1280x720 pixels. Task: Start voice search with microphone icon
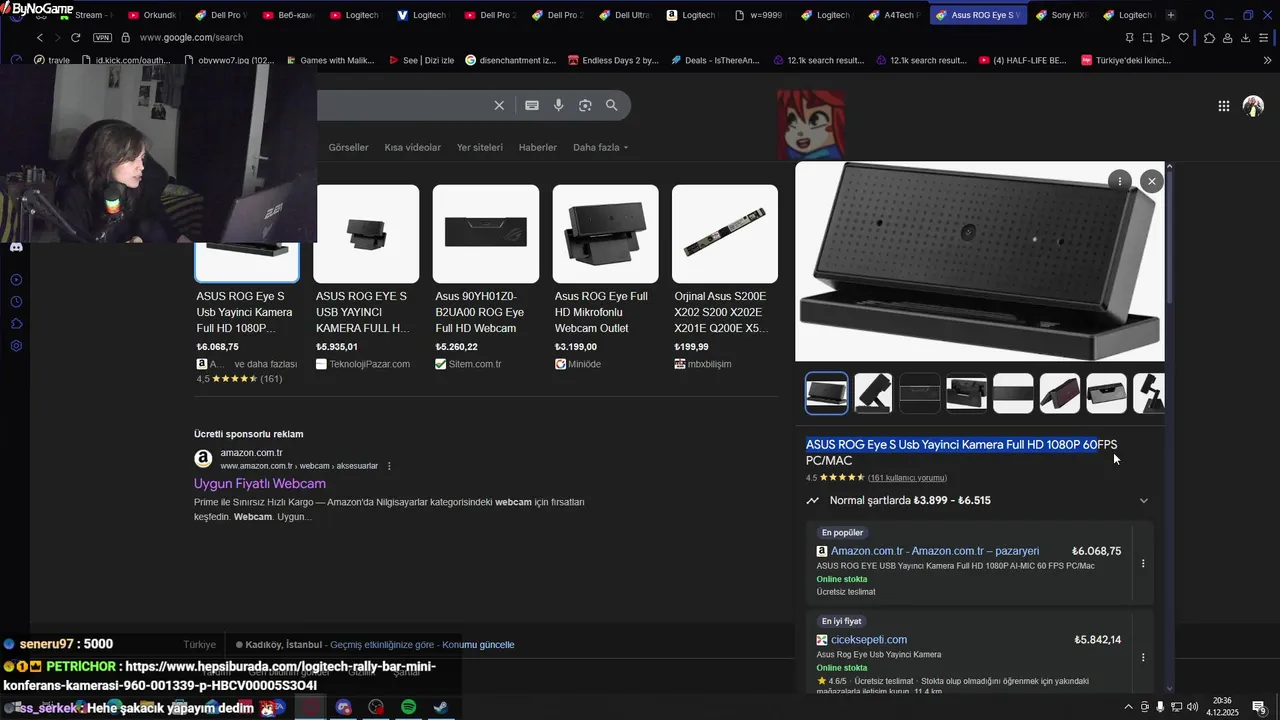click(x=559, y=105)
